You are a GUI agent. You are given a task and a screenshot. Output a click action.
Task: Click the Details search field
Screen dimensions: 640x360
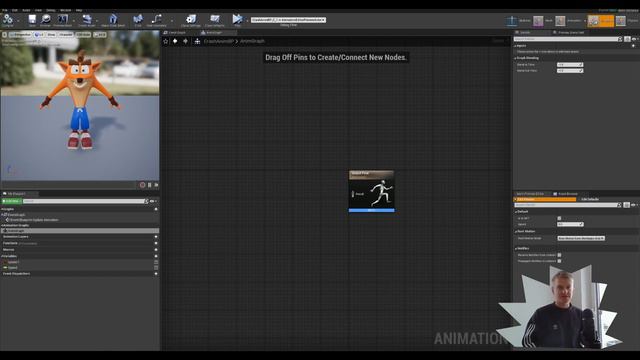(x=567, y=39)
